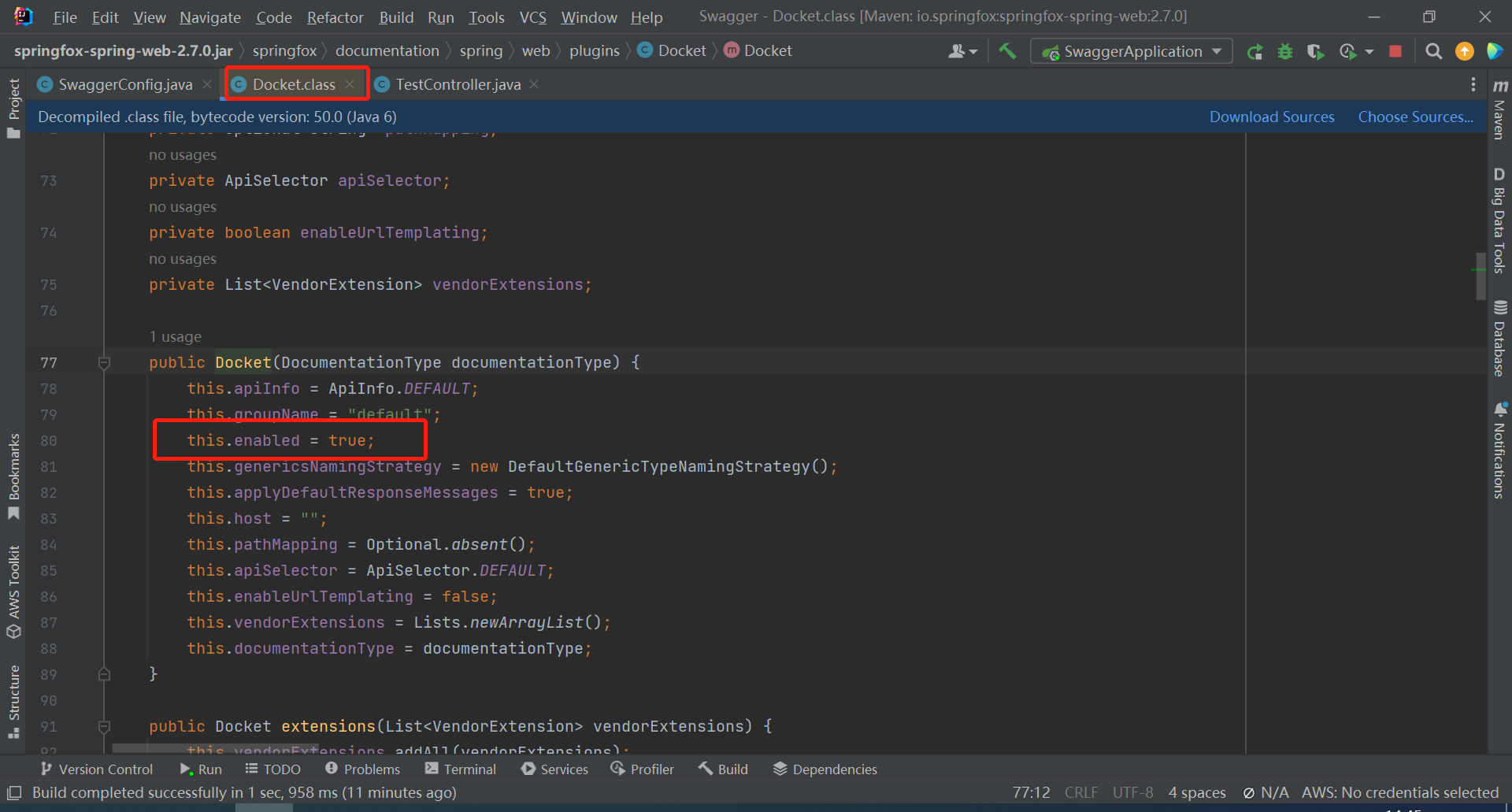Click the jar name breadcrumb springfox-spring-web-2.7.0.jar
Image resolution: width=1512 pixels, height=812 pixels.
124,50
